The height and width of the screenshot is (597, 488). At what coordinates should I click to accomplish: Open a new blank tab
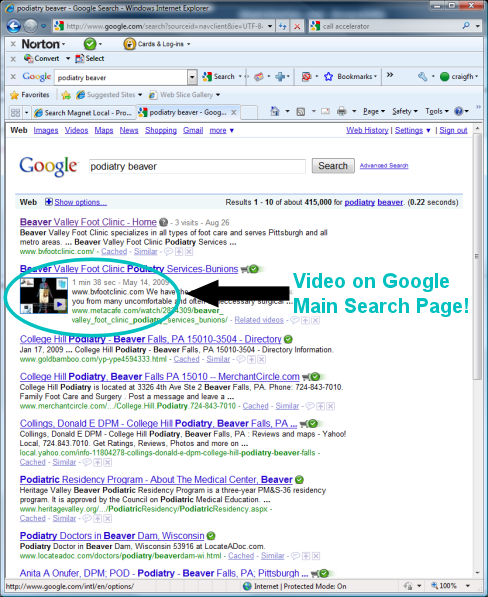249,113
